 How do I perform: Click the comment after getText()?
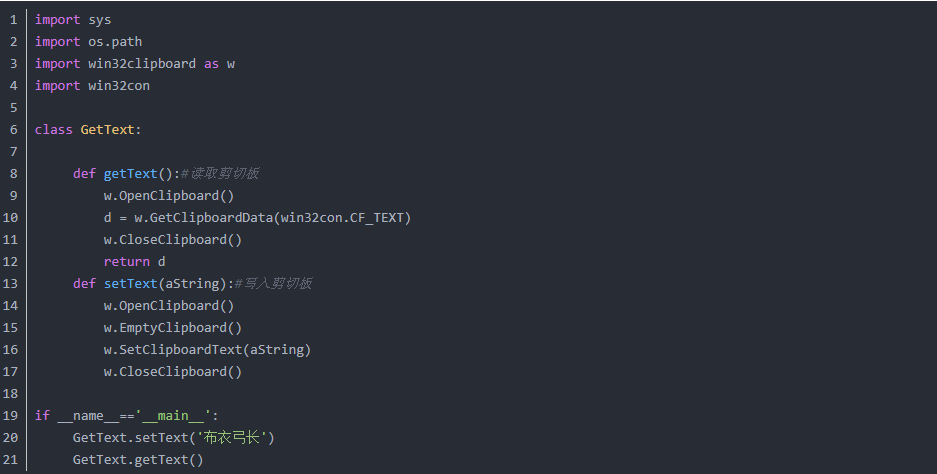pos(220,173)
